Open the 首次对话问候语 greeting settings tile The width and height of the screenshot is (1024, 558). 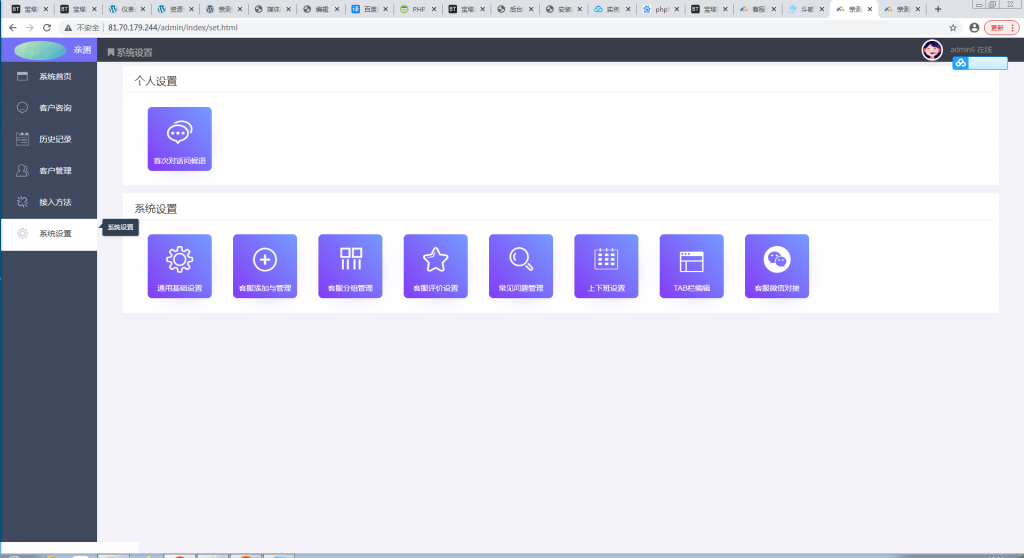pyautogui.click(x=179, y=139)
